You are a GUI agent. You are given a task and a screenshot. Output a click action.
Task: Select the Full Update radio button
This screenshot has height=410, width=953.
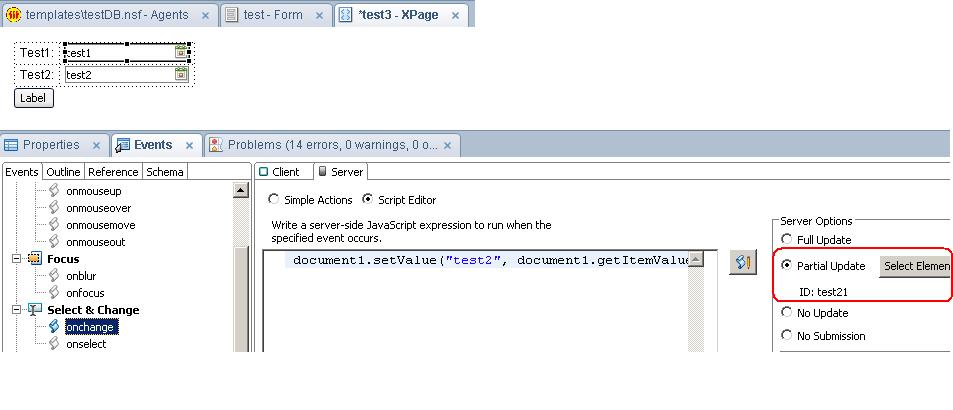(787, 240)
